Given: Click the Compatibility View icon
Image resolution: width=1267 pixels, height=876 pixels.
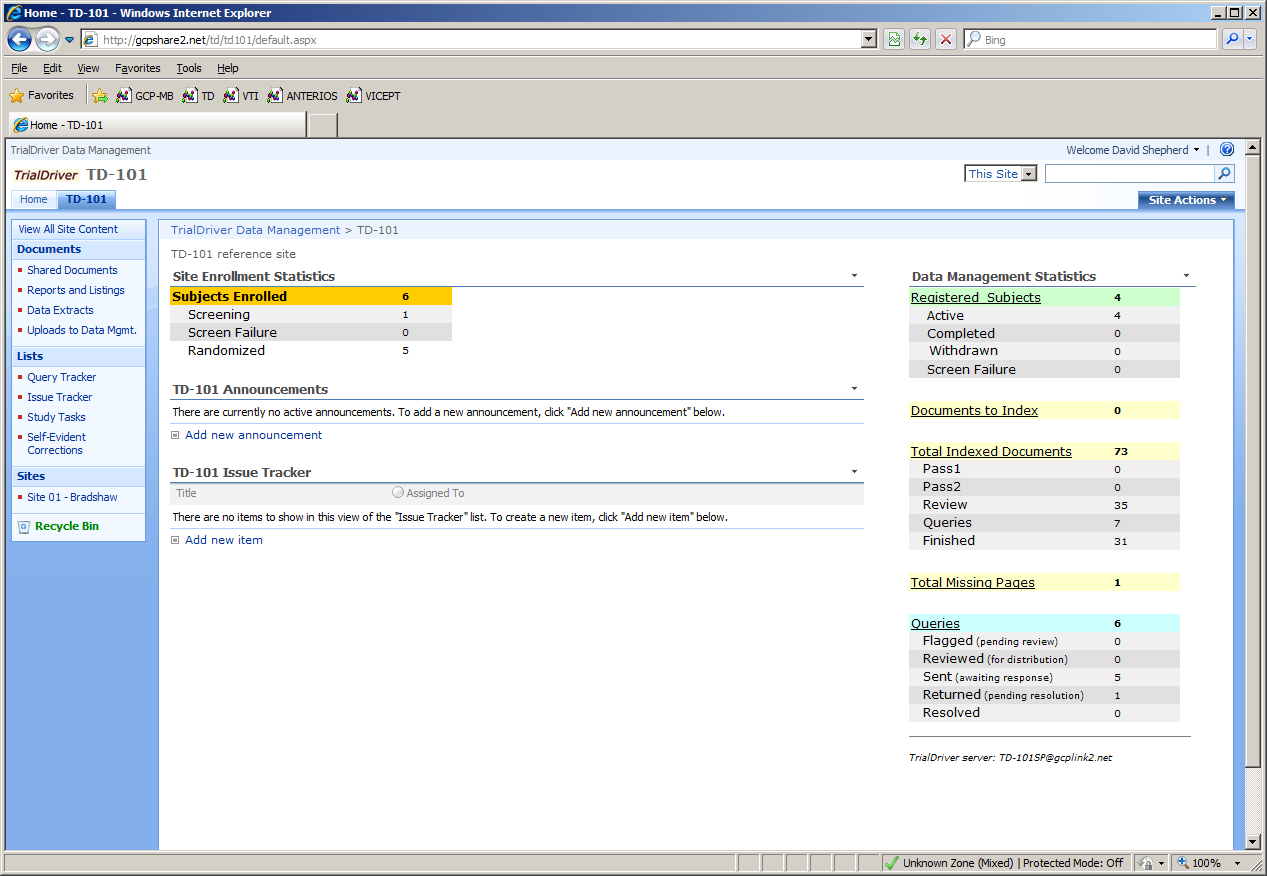Looking at the screenshot, I should (894, 40).
